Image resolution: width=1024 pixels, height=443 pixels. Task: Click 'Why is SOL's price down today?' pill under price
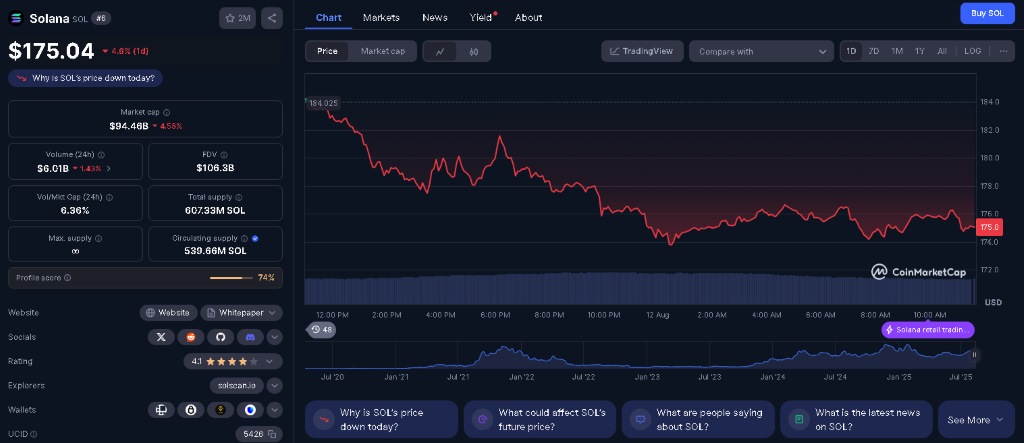pyautogui.click(x=86, y=78)
